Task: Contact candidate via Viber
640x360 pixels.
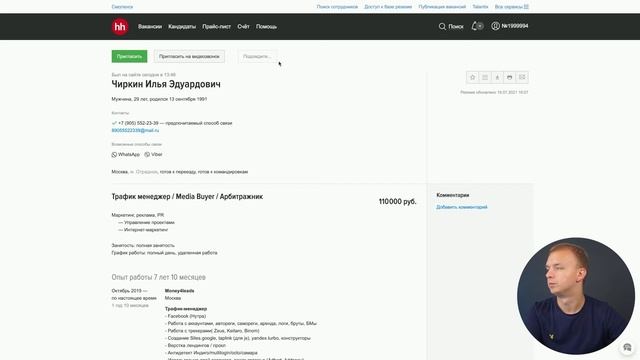Action: (x=153, y=155)
